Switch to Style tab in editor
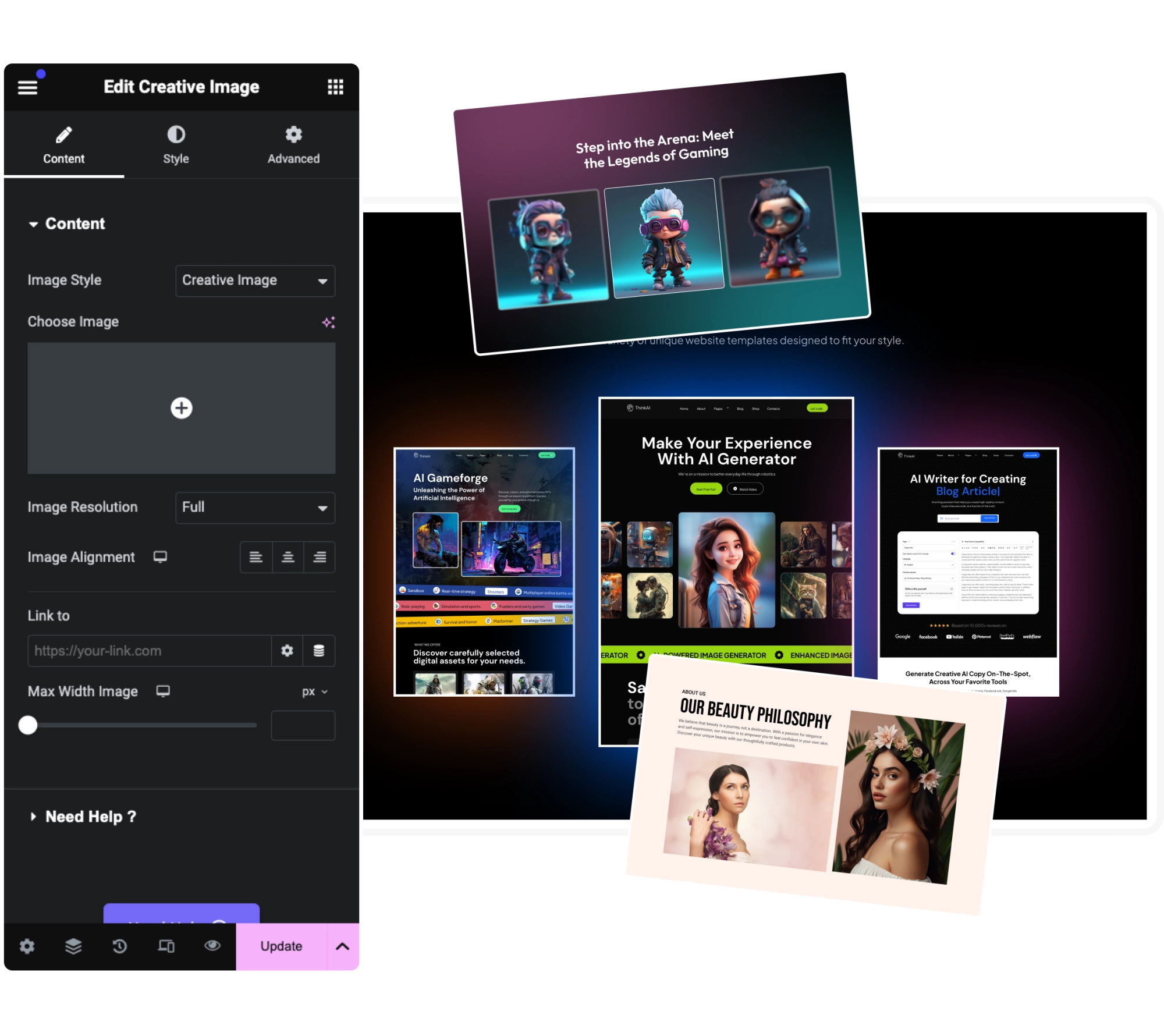The height and width of the screenshot is (1036, 1164). point(175,144)
